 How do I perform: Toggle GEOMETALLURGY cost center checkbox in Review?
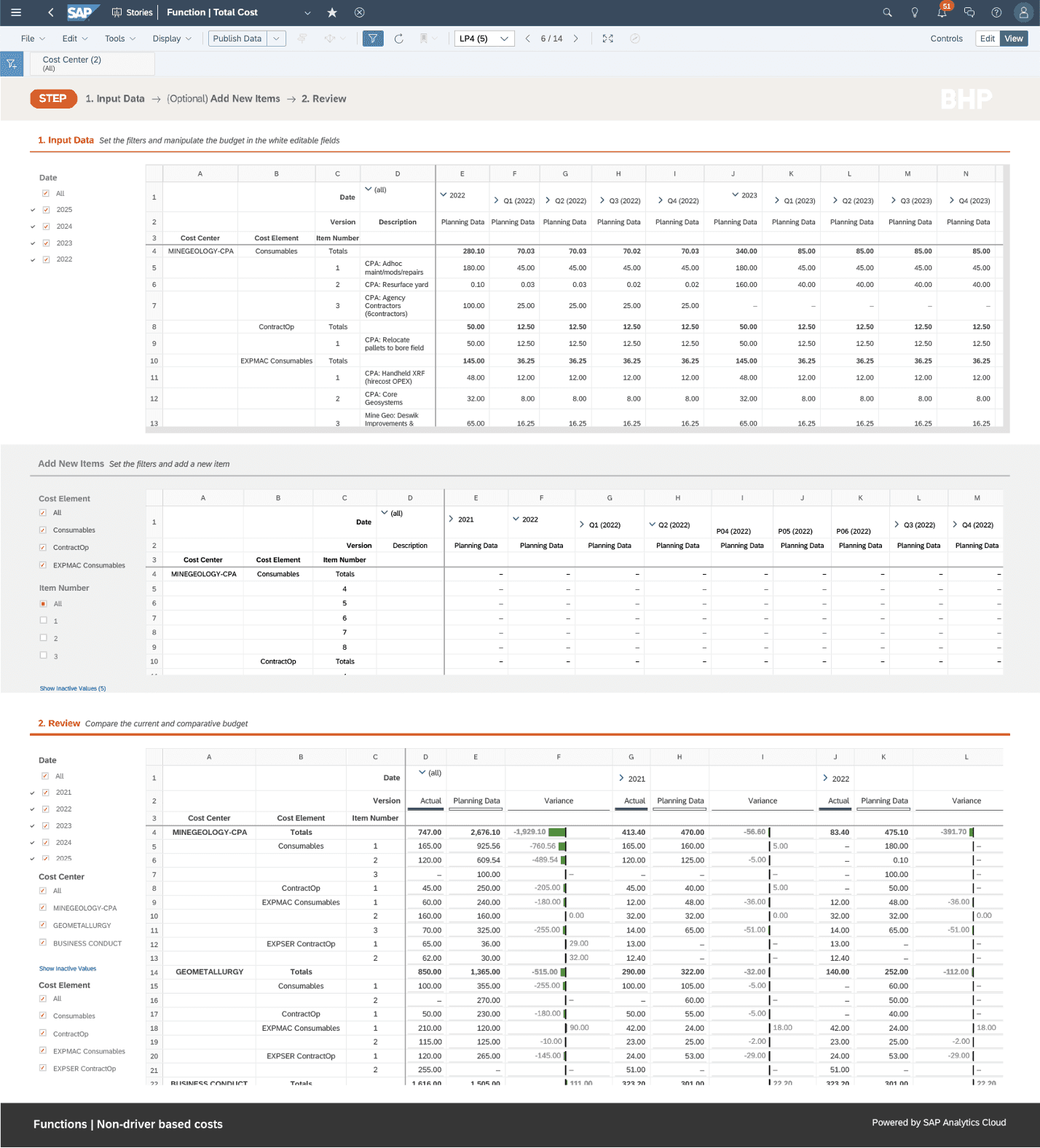pos(43,925)
